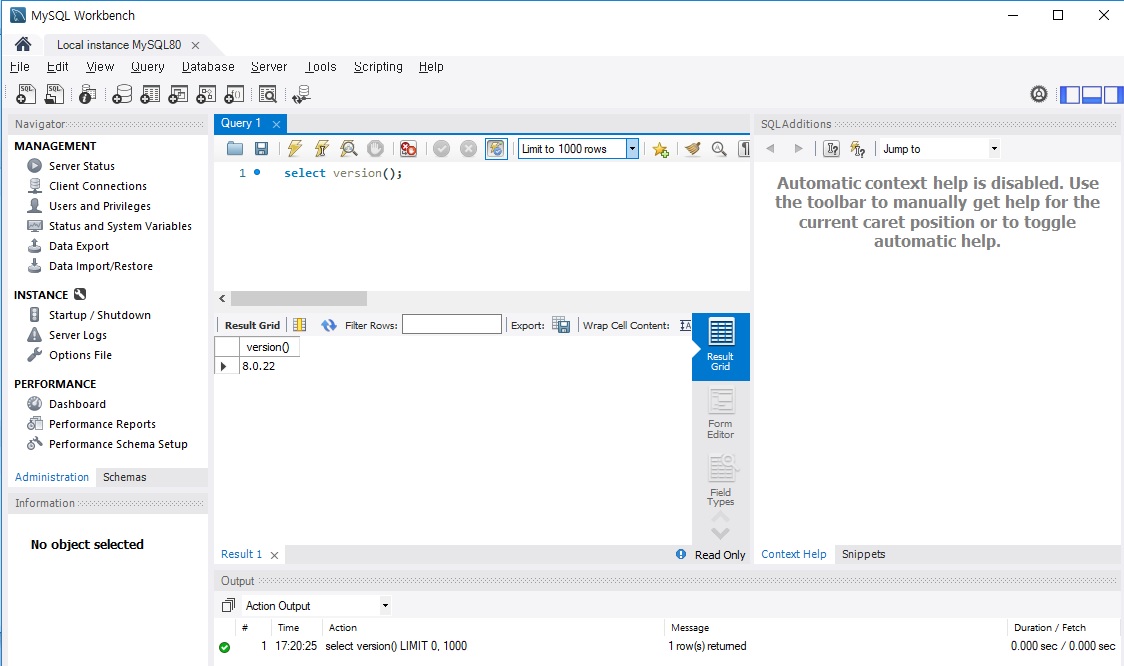Save the script to file icon
The width and height of the screenshot is (1124, 666).
tap(262, 148)
